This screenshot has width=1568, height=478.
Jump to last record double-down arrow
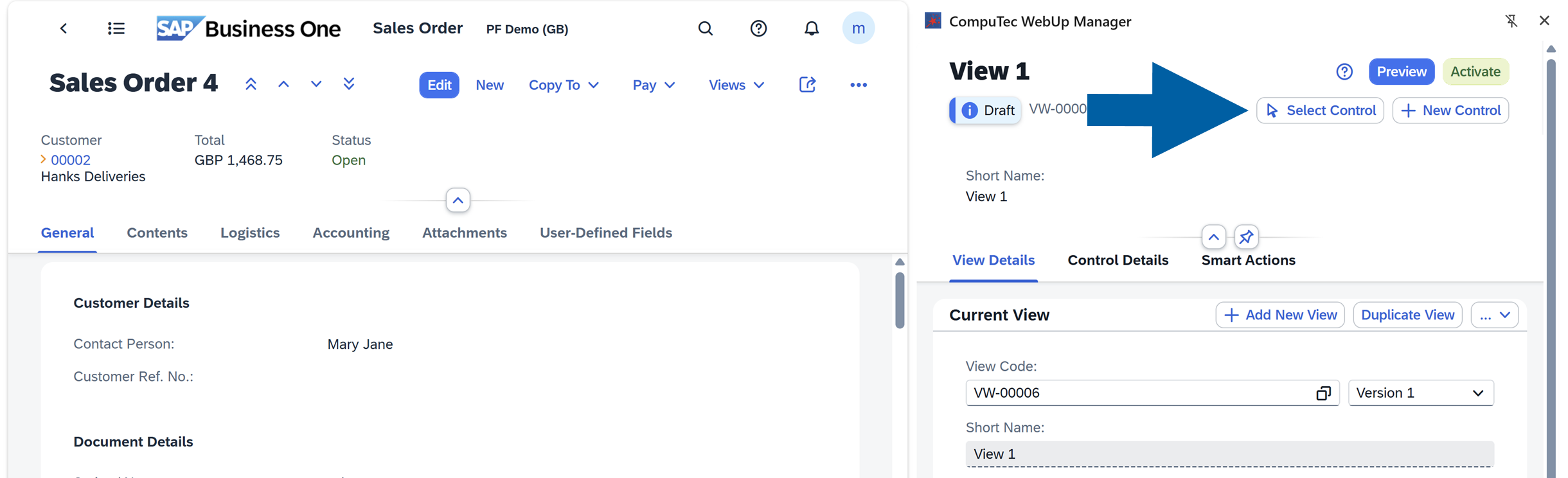[x=349, y=84]
